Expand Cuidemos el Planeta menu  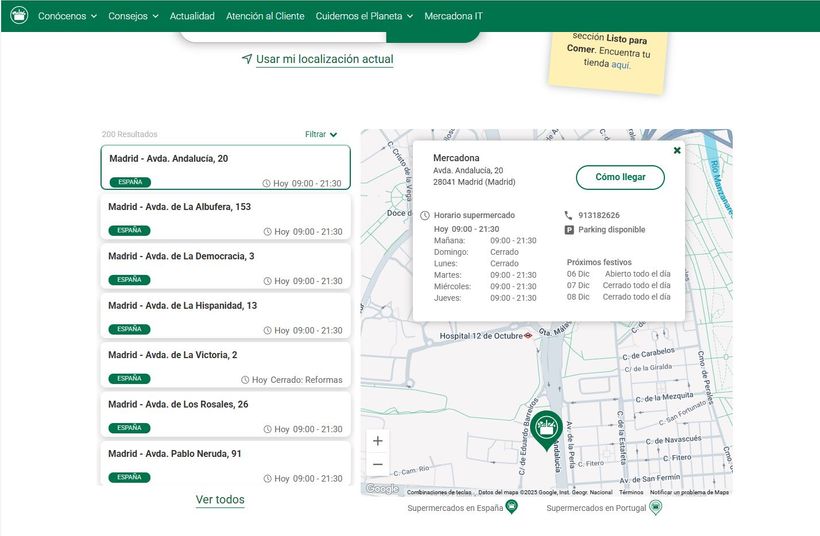364,16
